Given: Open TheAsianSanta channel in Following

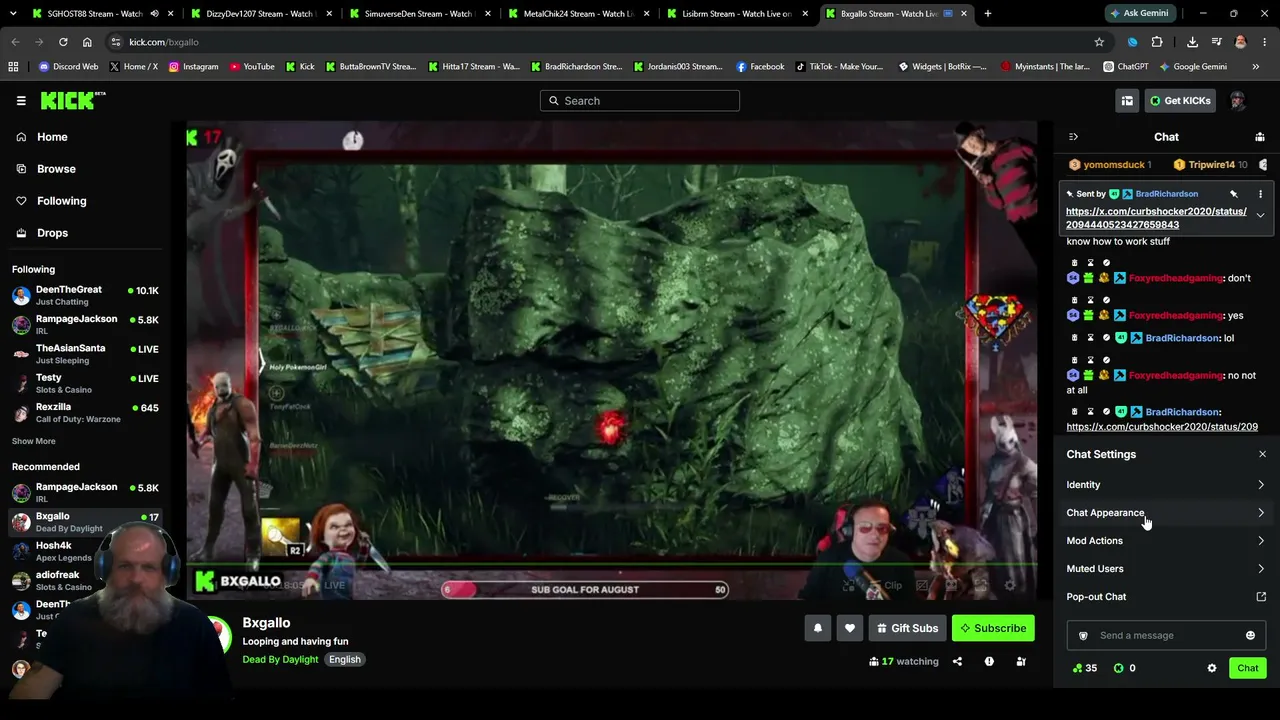Looking at the screenshot, I should coord(85,354).
